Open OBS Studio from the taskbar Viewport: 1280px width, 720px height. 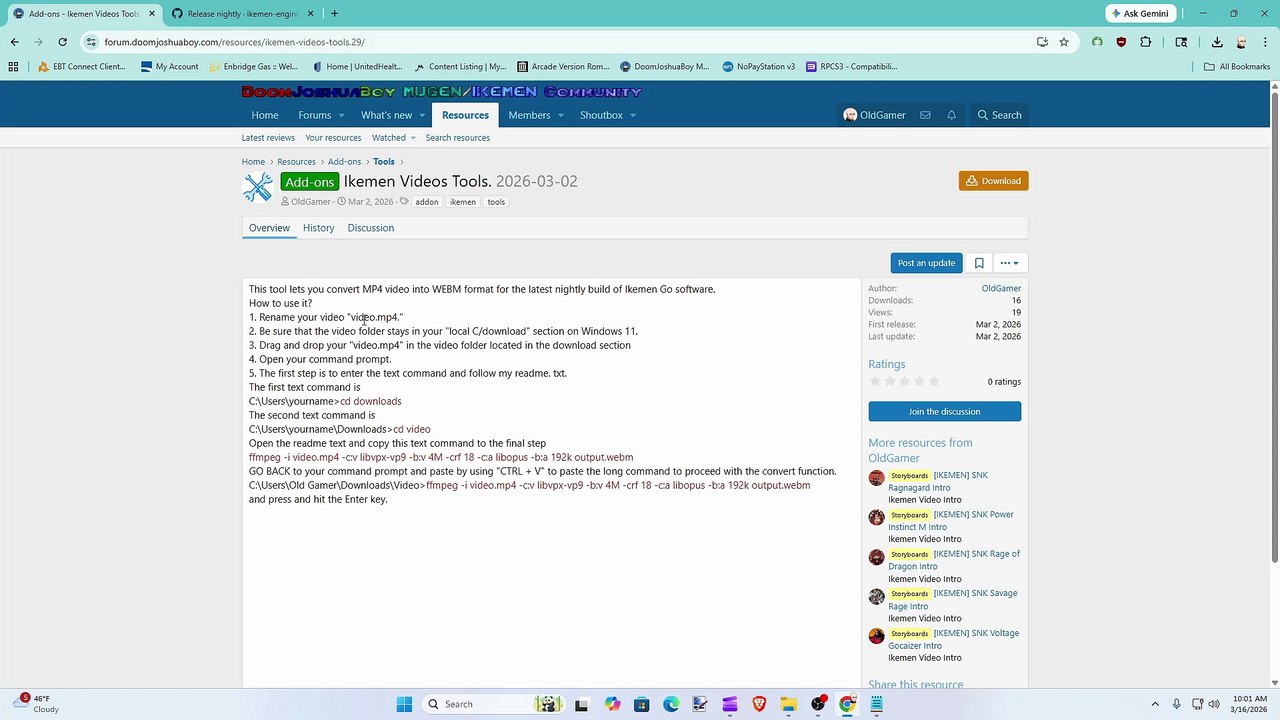click(818, 704)
